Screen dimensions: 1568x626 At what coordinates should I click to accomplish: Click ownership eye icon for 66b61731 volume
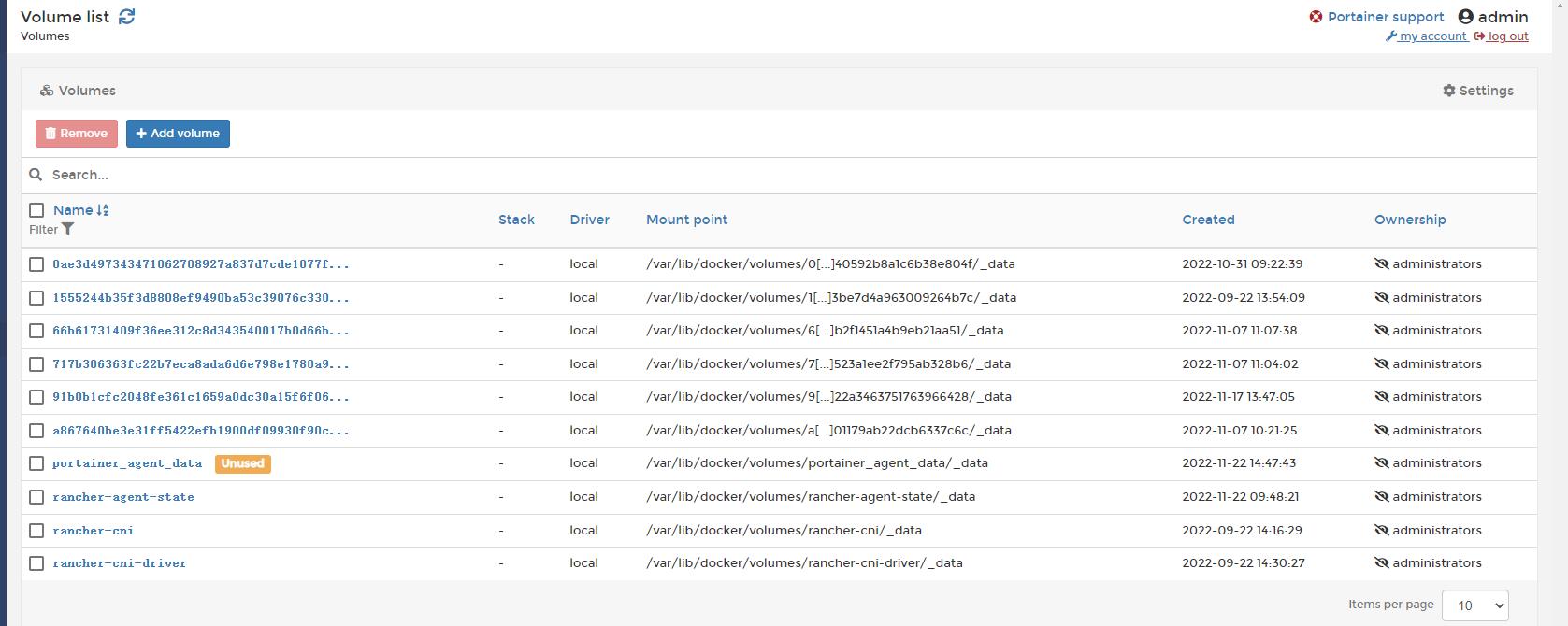tap(1381, 331)
